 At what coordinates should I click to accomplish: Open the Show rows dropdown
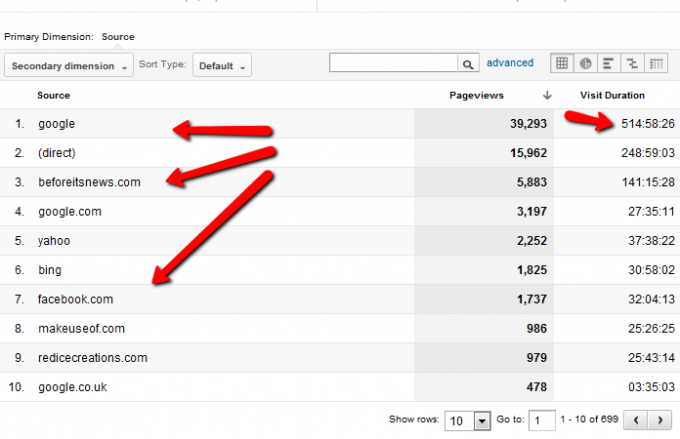(468, 421)
